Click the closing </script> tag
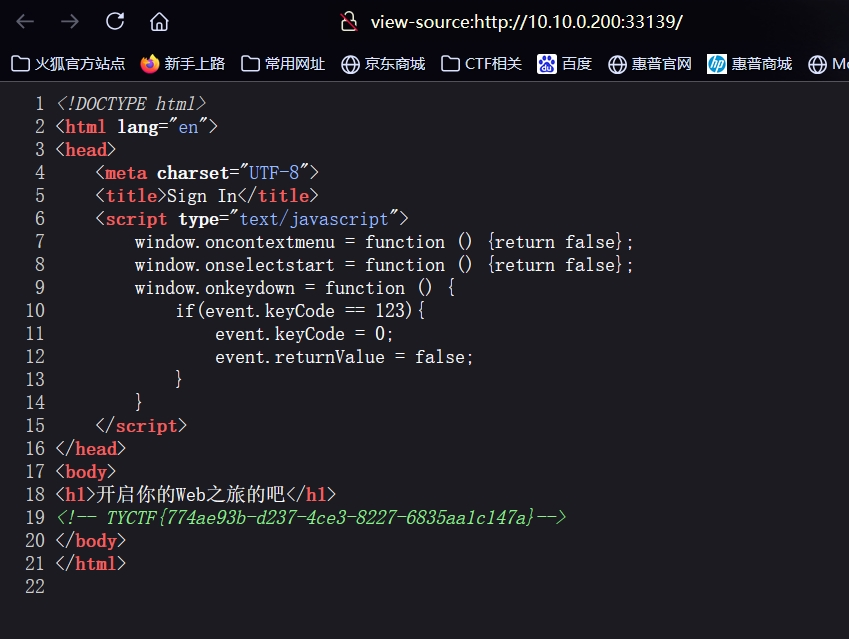849x639 pixels. 141,426
